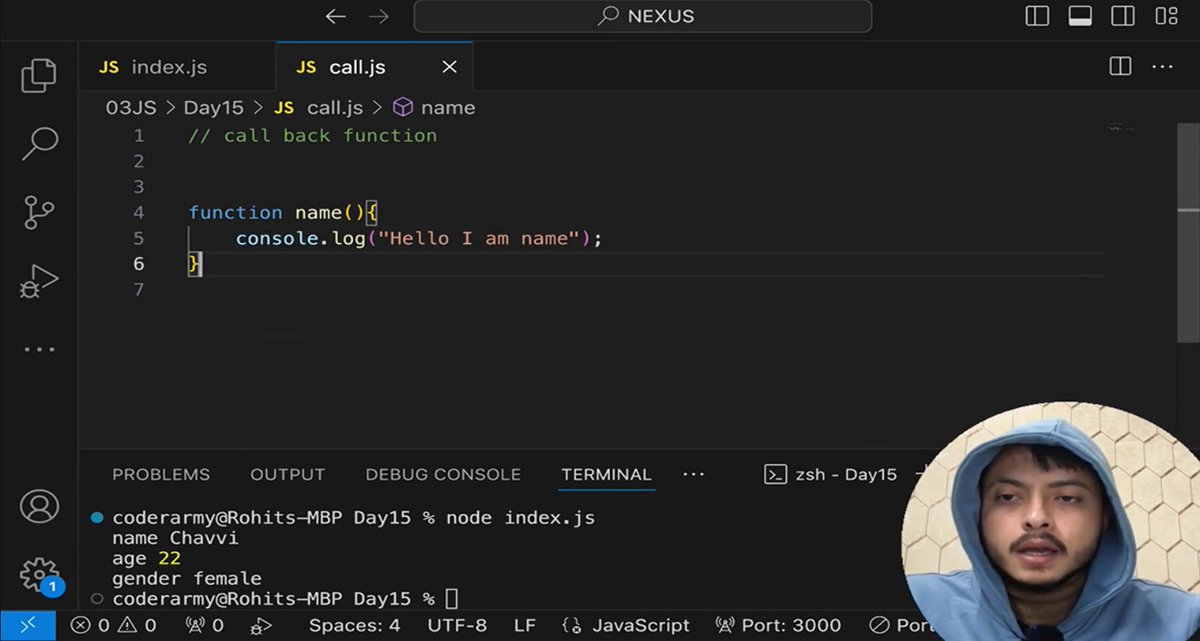1200x641 pixels.
Task: Change indentation Spaces: 4 setting
Action: pyautogui.click(x=354, y=626)
